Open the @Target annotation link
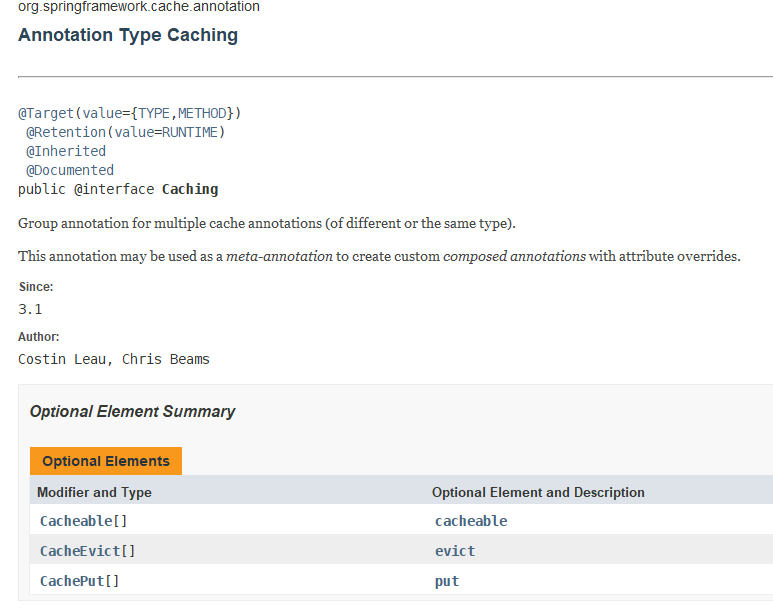The height and width of the screenshot is (610, 773). pyautogui.click(x=45, y=113)
